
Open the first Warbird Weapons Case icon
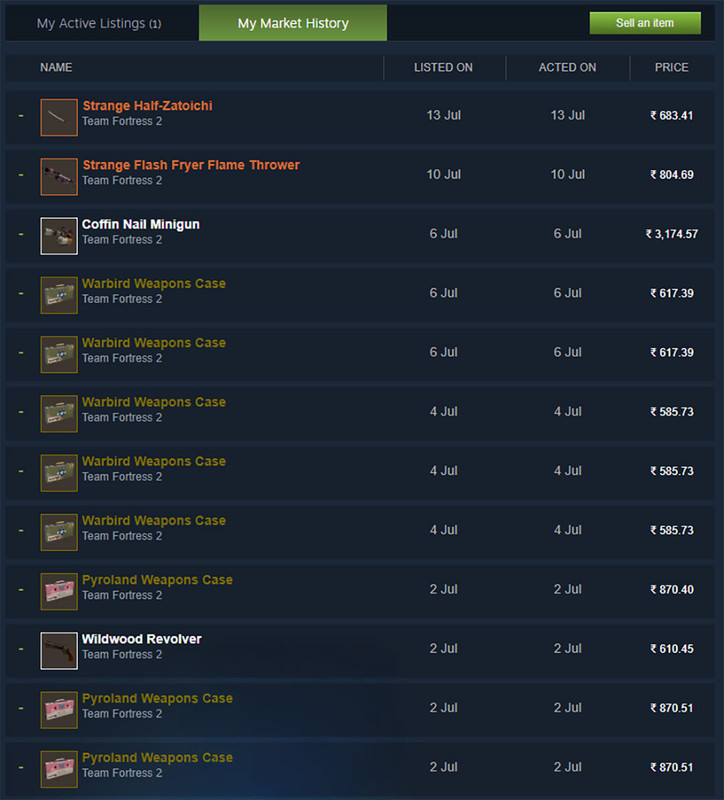click(x=59, y=295)
